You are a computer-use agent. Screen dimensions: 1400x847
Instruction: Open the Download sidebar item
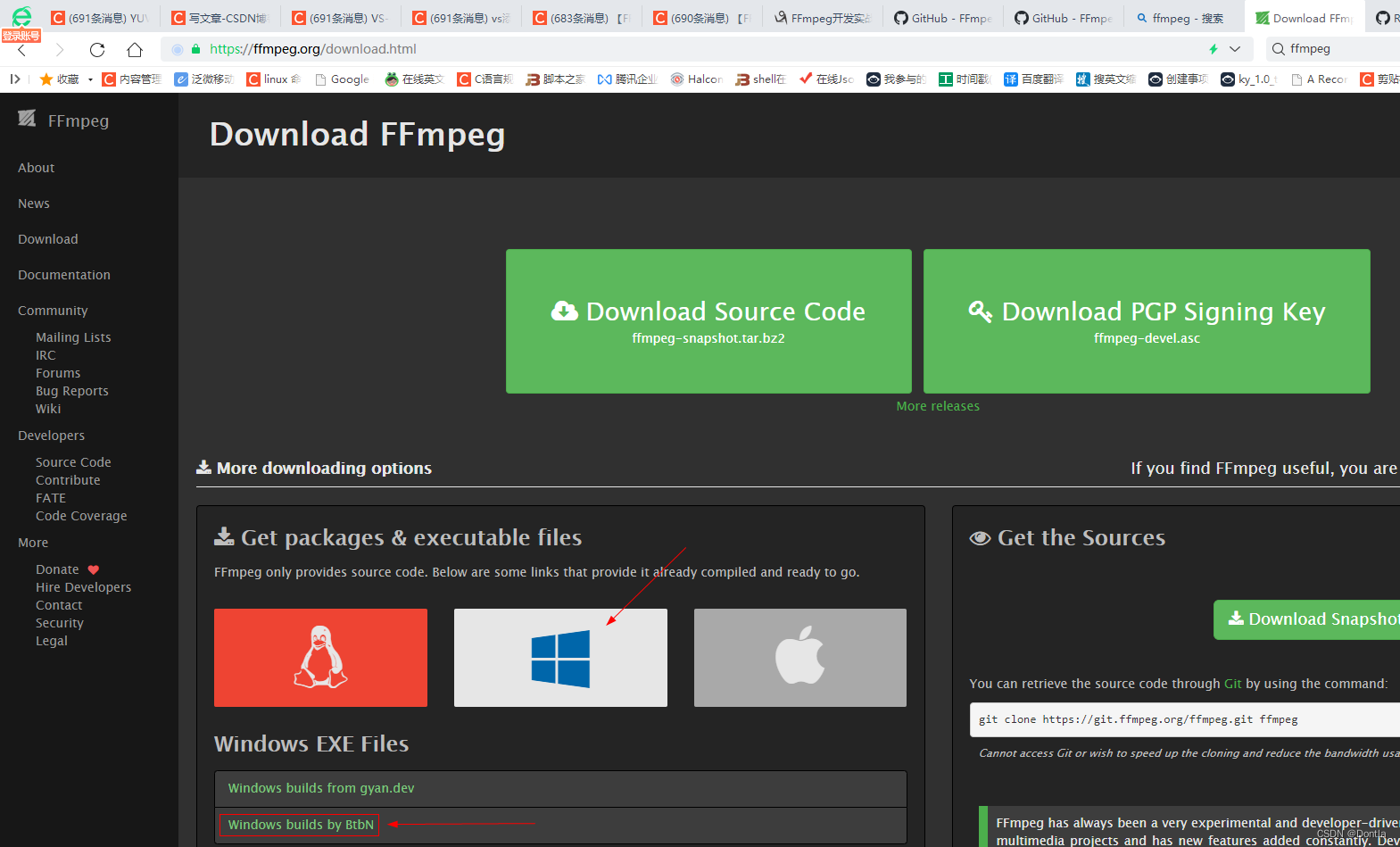(x=48, y=239)
